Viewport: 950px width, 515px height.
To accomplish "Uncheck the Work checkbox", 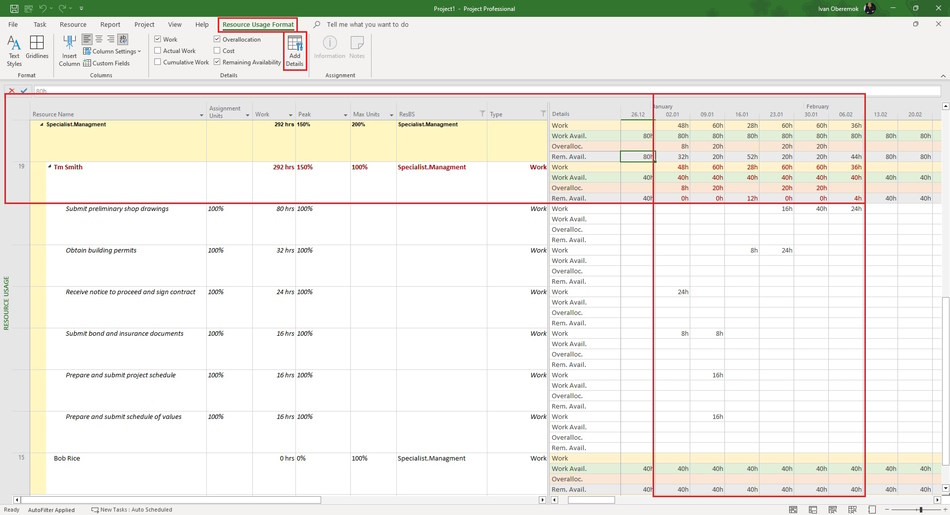I will point(158,39).
